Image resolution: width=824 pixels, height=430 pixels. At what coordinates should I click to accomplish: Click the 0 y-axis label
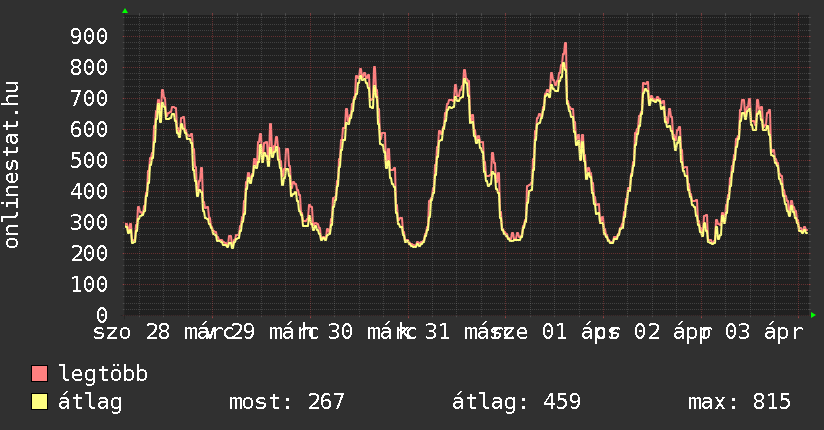click(101, 315)
